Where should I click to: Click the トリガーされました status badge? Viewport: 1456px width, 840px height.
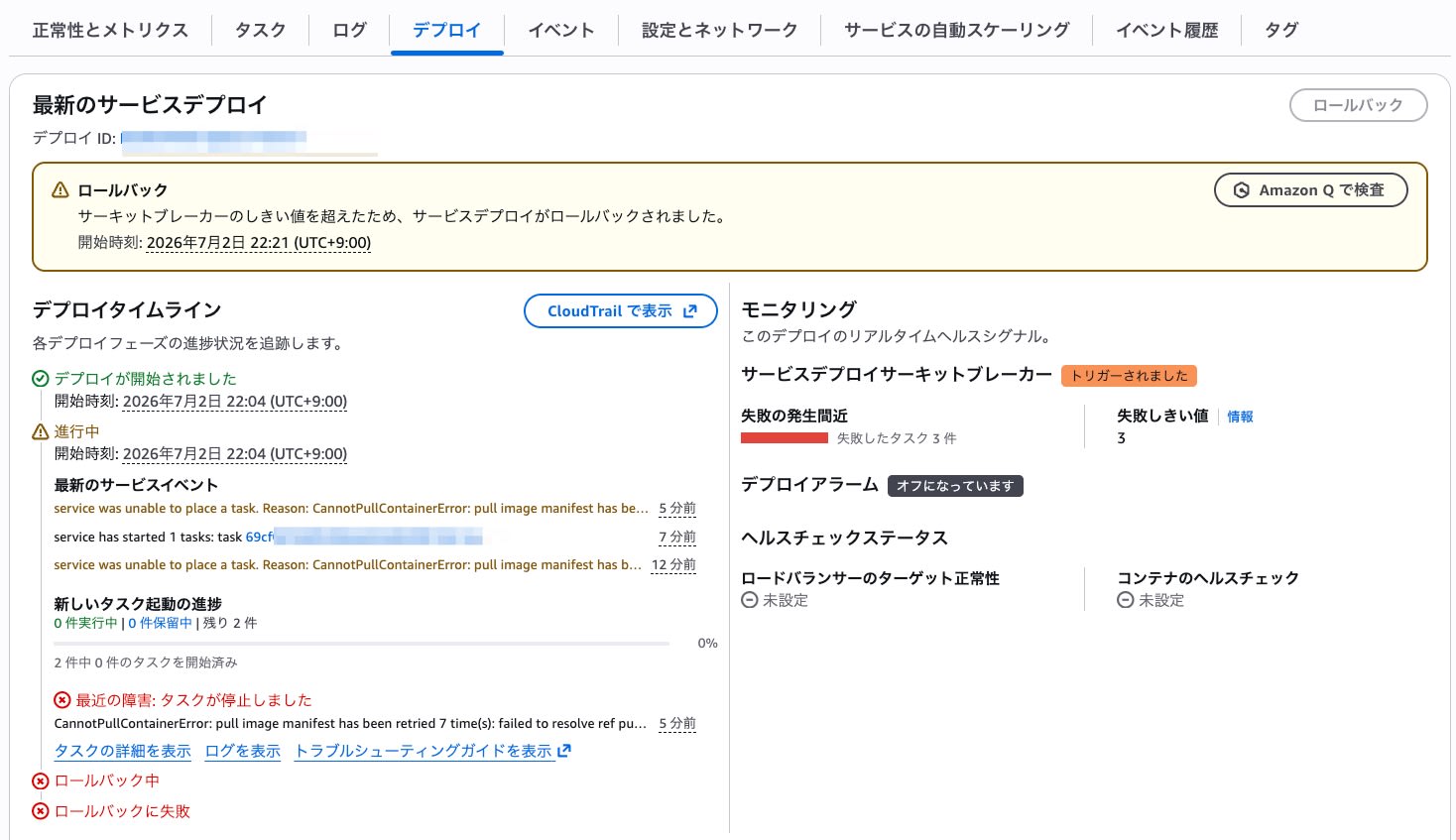(1130, 376)
